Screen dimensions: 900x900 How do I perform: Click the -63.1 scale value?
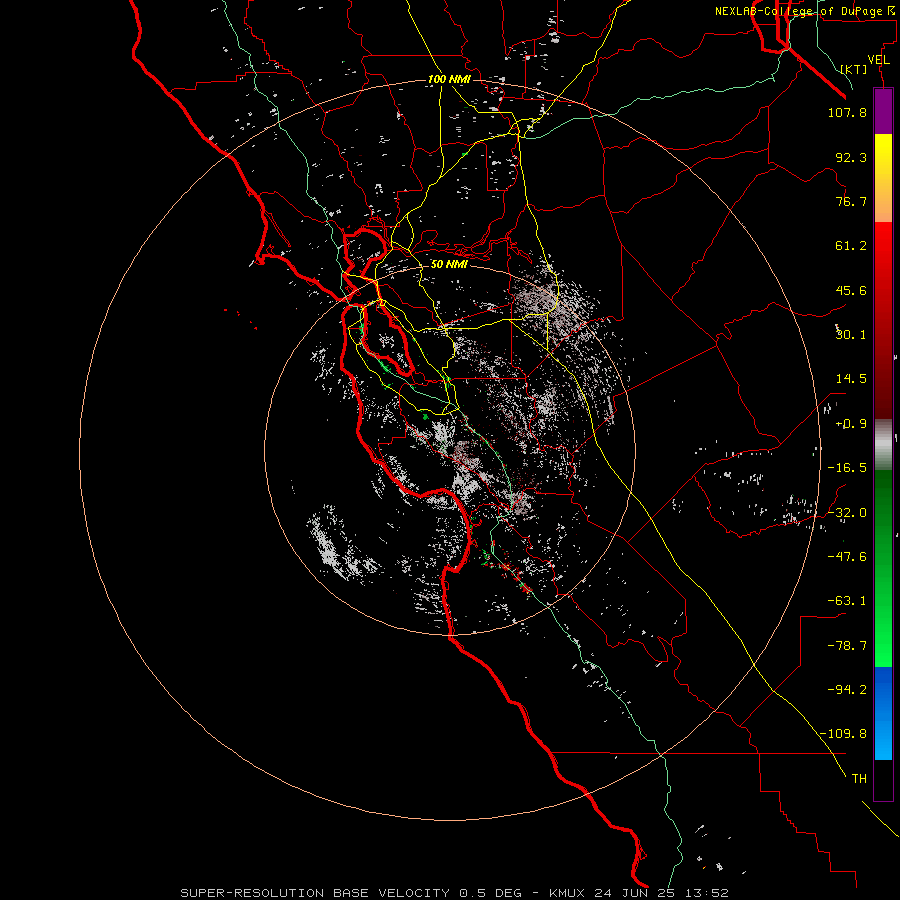[x=847, y=601]
